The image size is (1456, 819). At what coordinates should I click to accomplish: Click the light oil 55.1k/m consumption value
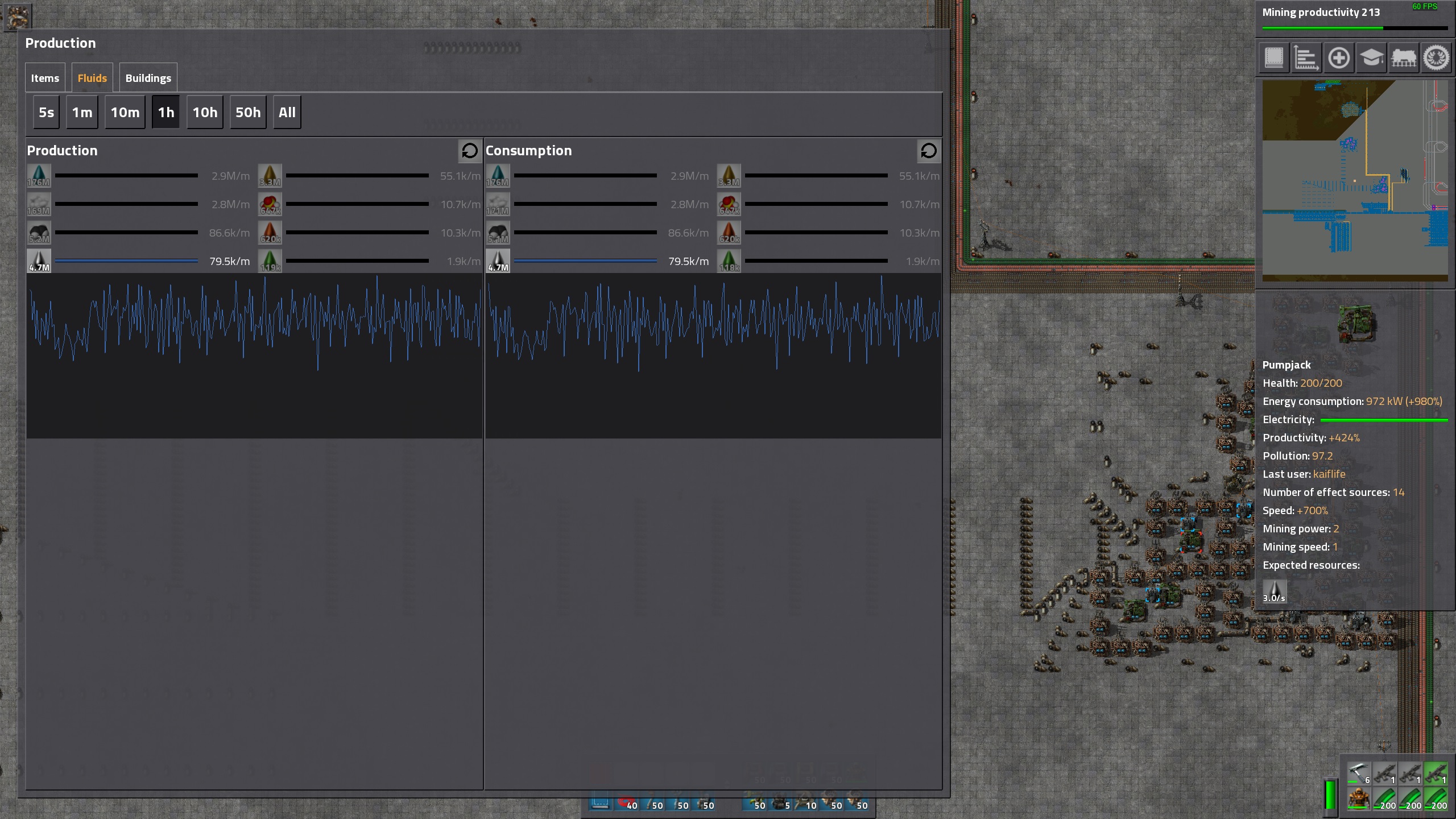click(919, 176)
